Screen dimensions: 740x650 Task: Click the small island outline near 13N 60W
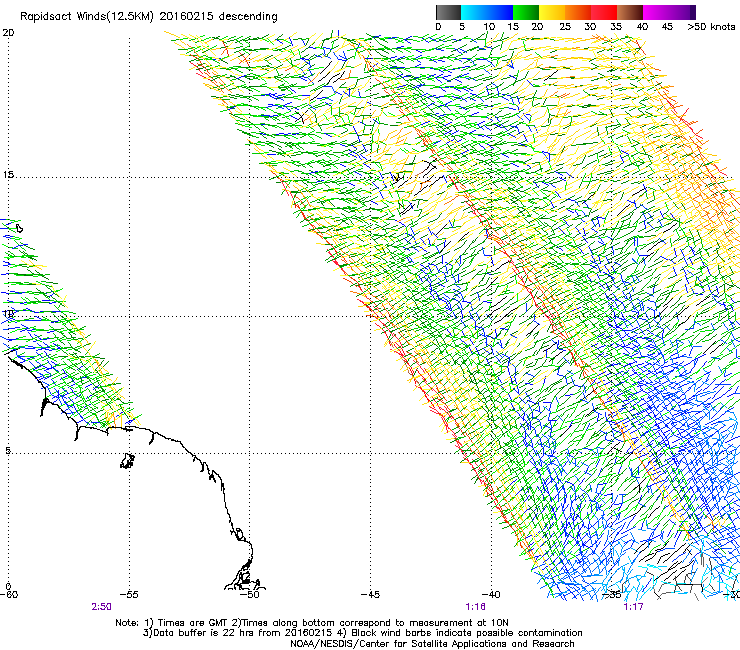point(19,228)
